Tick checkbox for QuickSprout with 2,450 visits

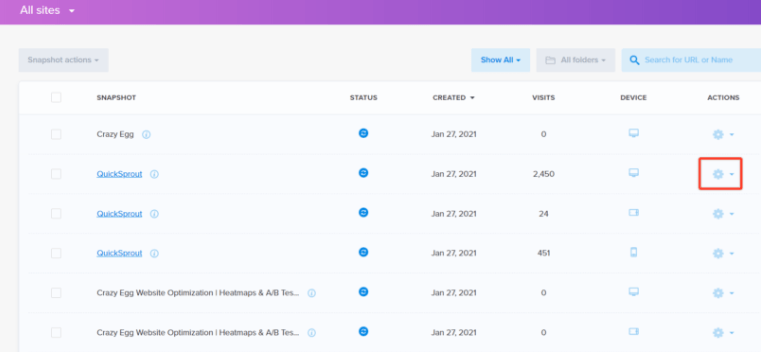[x=56, y=174]
